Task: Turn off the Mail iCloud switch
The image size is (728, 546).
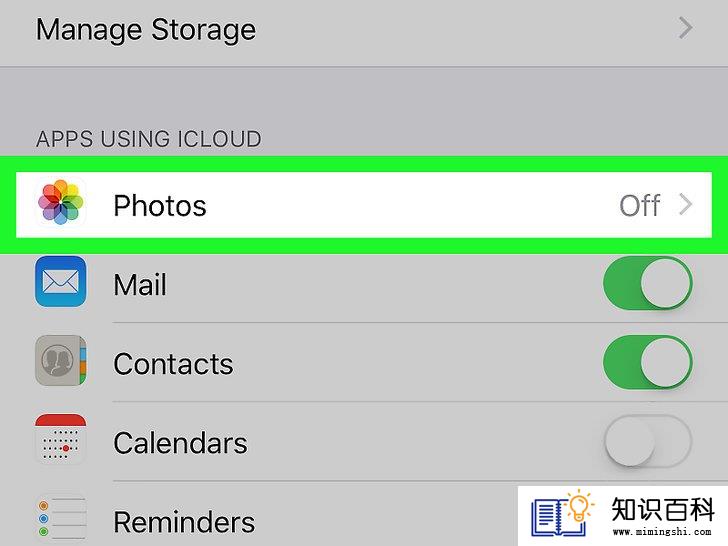Action: click(x=648, y=283)
